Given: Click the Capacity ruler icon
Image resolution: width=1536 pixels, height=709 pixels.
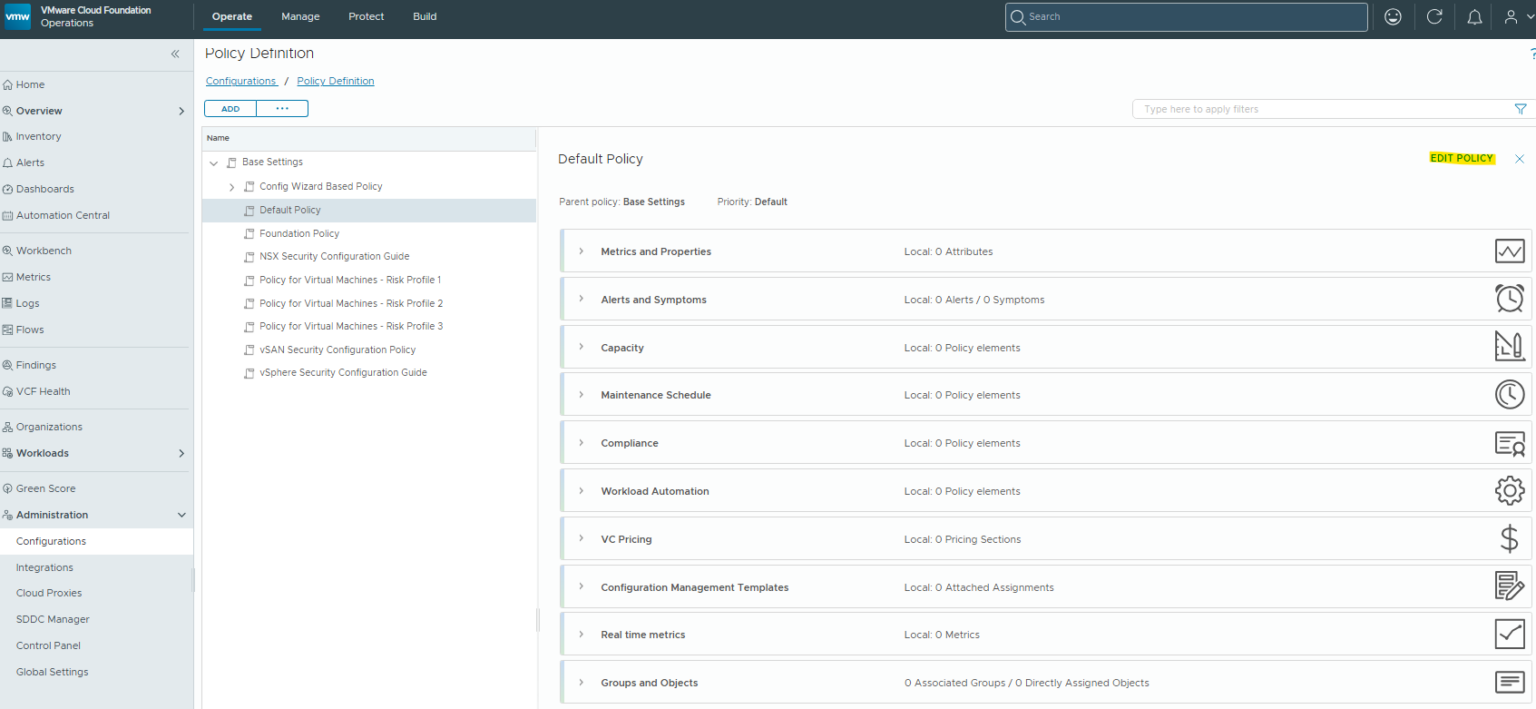Looking at the screenshot, I should pos(1509,346).
